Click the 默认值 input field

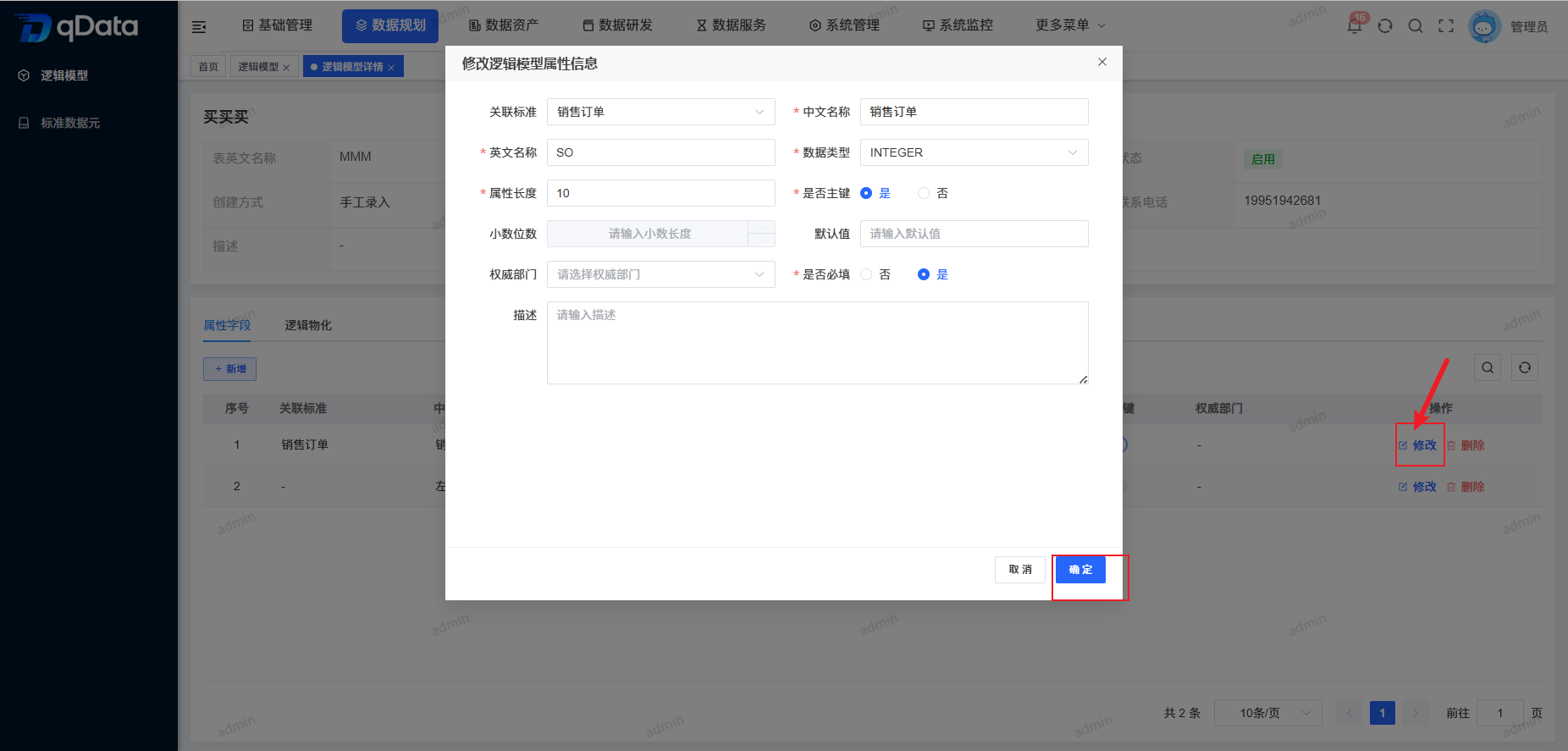pos(974,234)
